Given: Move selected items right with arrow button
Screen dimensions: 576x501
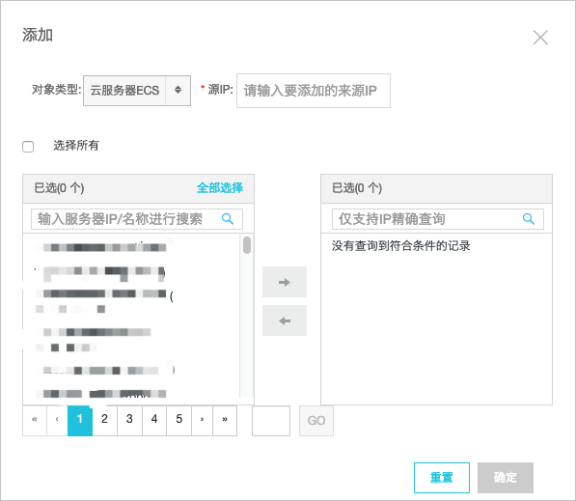Looking at the screenshot, I should 284,282.
